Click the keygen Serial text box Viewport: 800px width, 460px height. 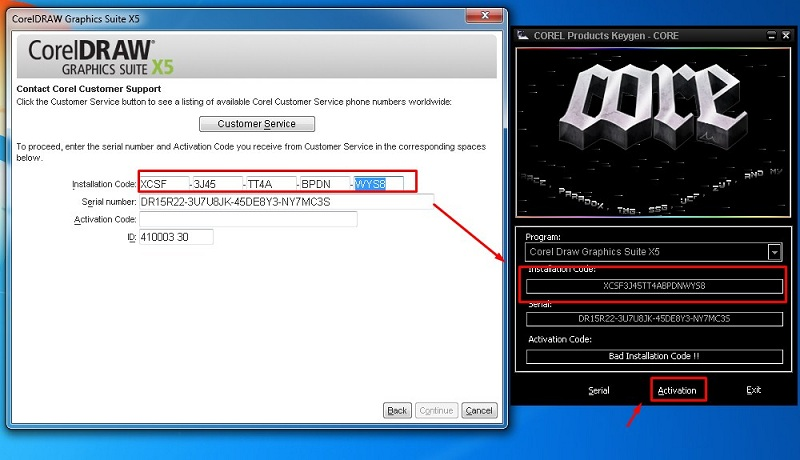point(654,319)
